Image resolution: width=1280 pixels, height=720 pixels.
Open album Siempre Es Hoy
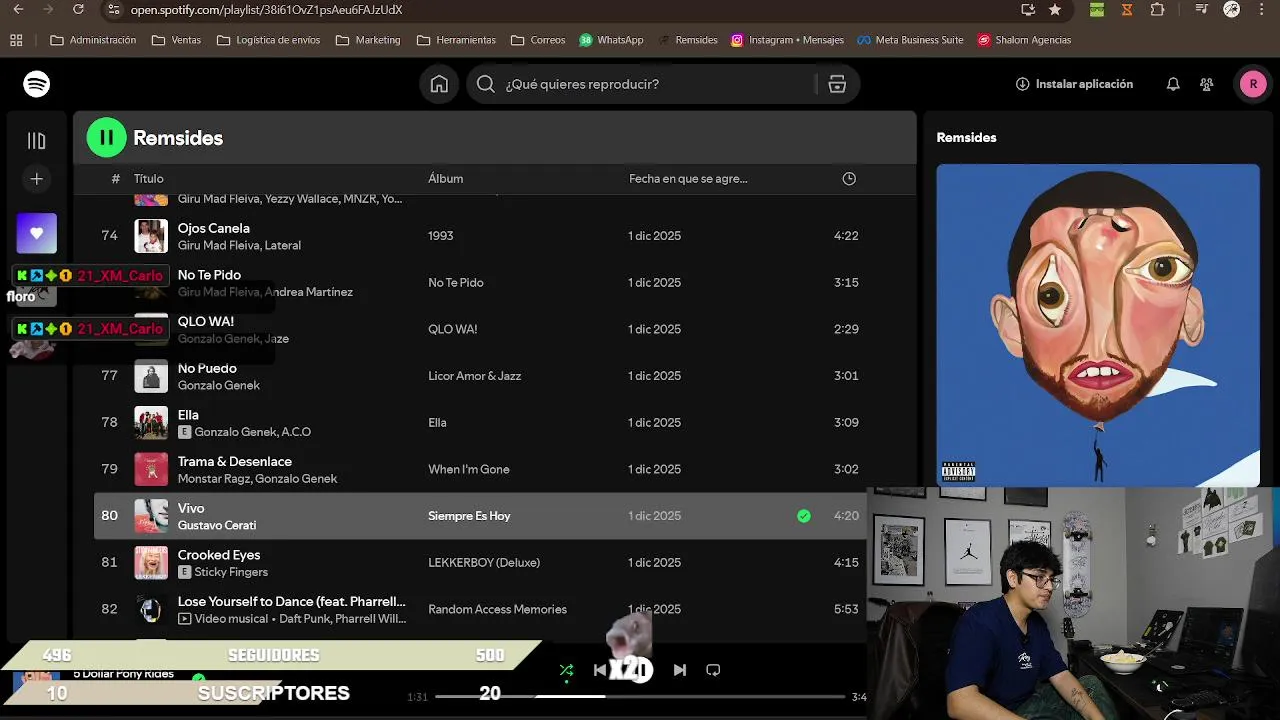click(x=469, y=516)
